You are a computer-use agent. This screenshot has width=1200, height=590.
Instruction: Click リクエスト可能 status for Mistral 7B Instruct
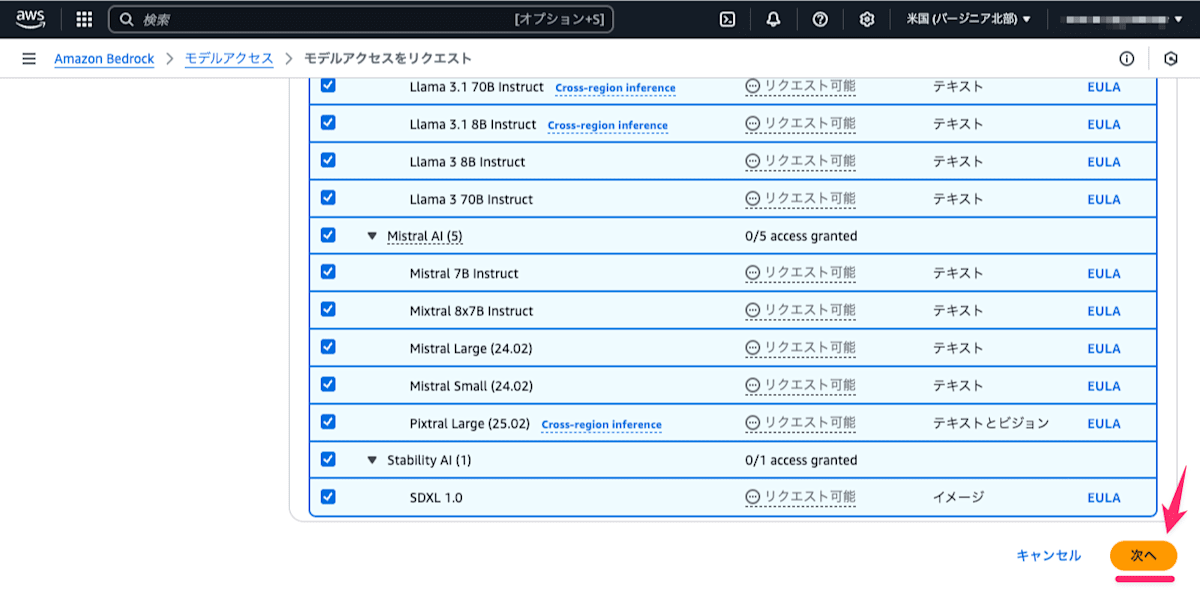[x=801, y=273]
